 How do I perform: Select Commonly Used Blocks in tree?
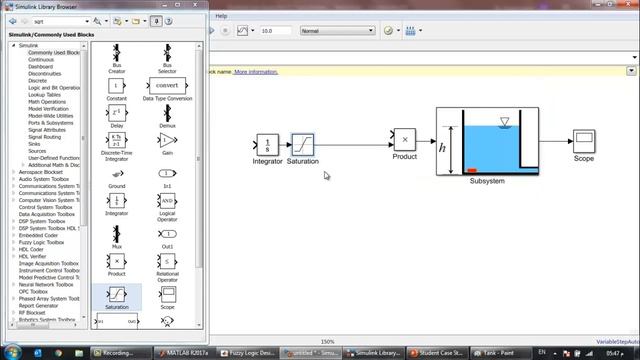[x=53, y=53]
